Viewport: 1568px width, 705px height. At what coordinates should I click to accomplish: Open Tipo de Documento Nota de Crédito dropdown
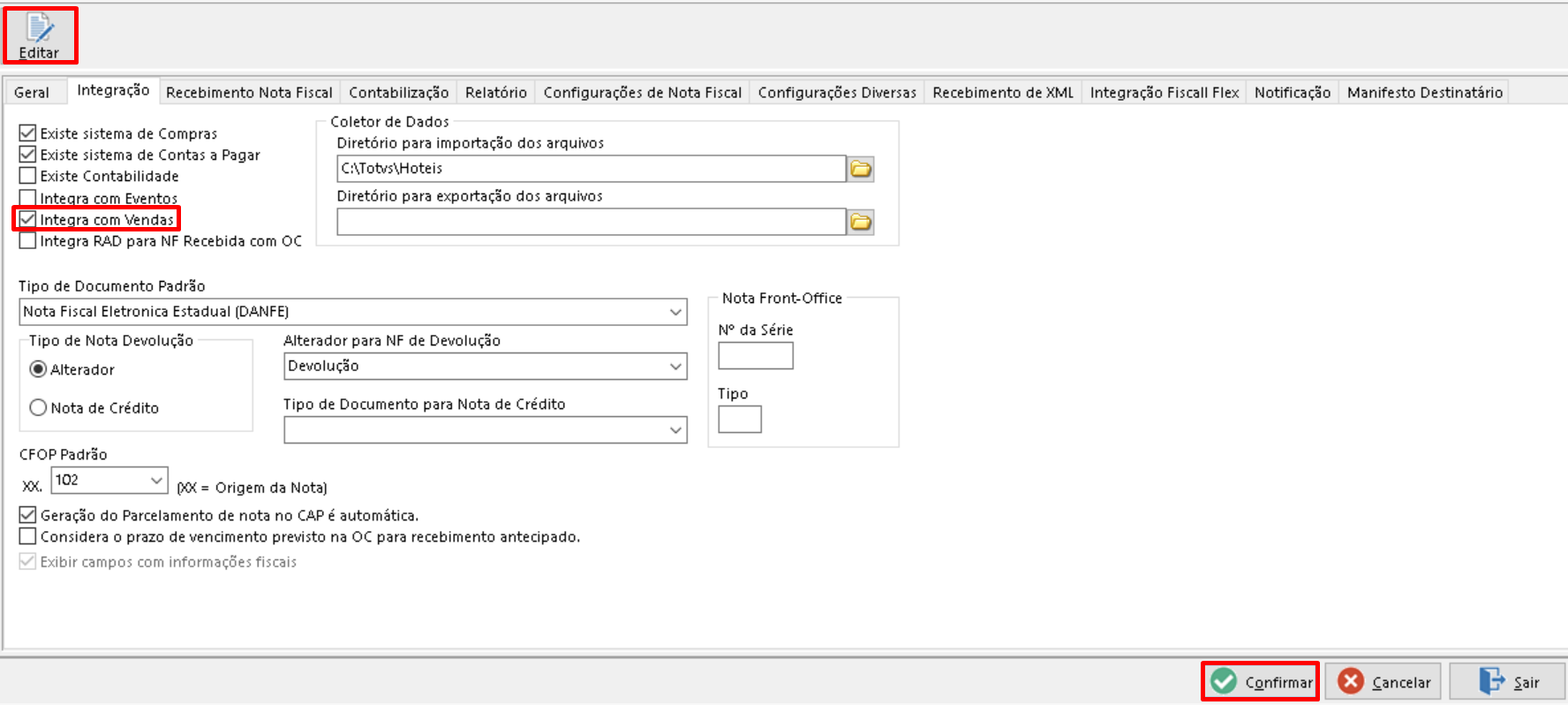click(675, 430)
